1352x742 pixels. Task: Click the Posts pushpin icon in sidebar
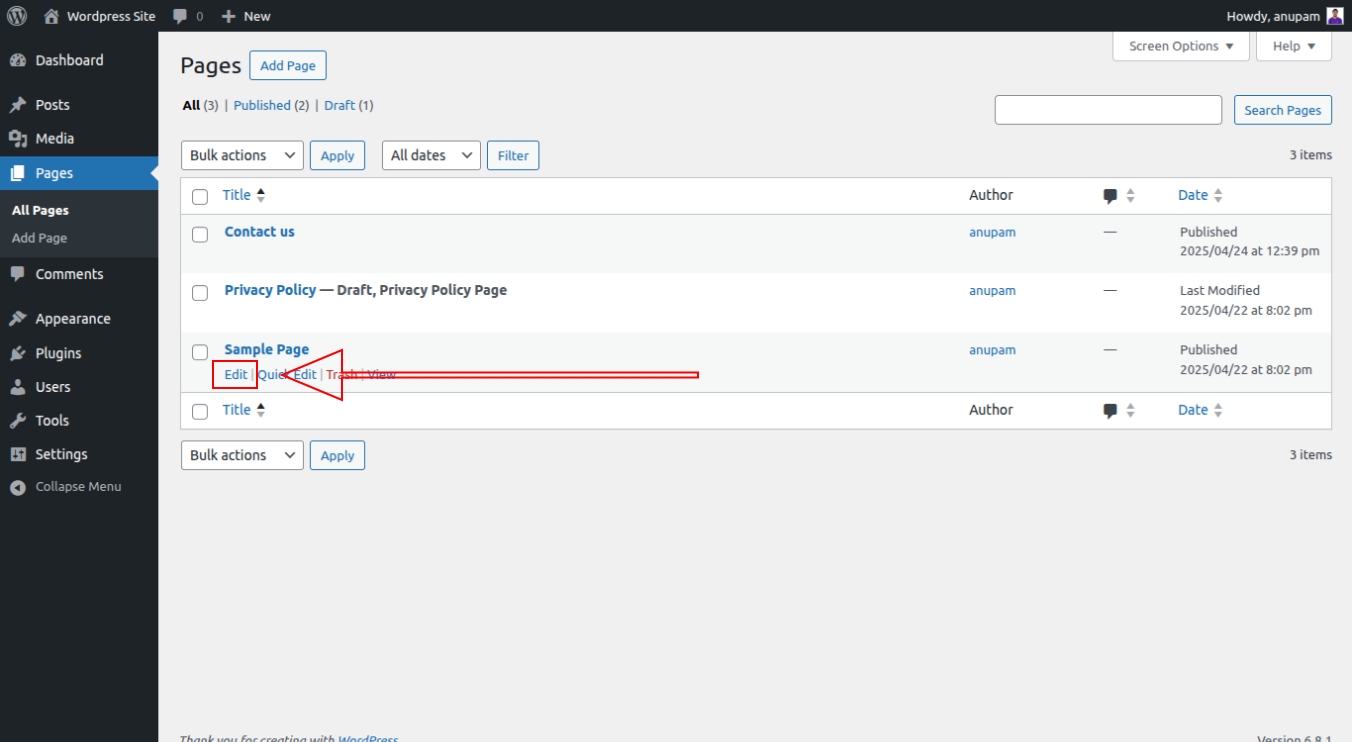pyautogui.click(x=17, y=105)
